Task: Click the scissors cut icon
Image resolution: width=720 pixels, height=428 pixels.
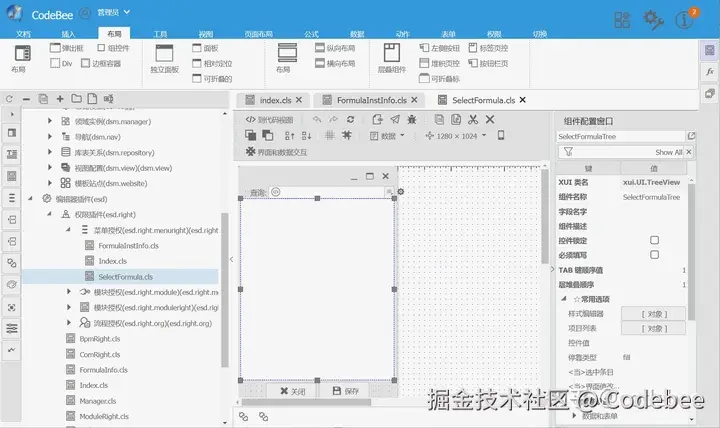Action: pyautogui.click(x=473, y=119)
